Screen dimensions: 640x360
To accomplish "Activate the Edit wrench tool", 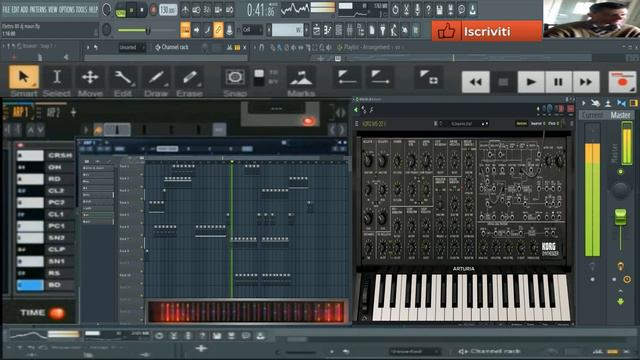I will [123, 77].
